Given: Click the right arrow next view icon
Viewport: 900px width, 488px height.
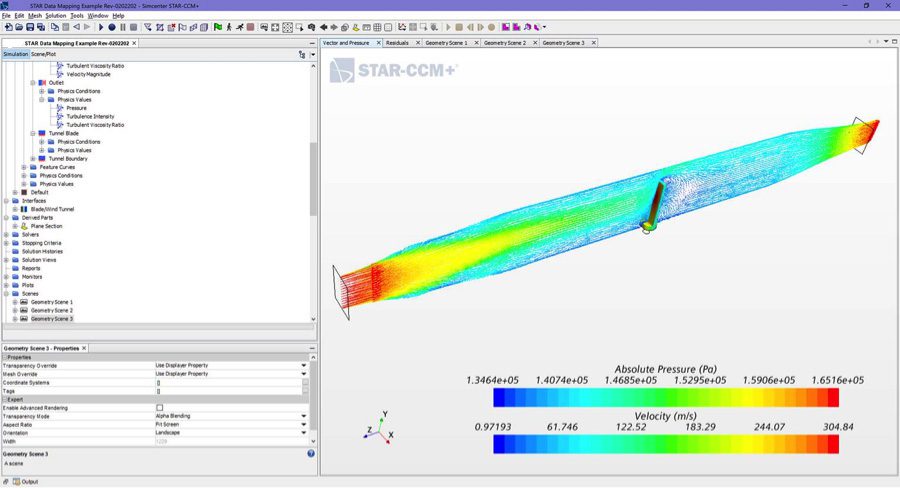Looking at the screenshot, I should coord(334,27).
